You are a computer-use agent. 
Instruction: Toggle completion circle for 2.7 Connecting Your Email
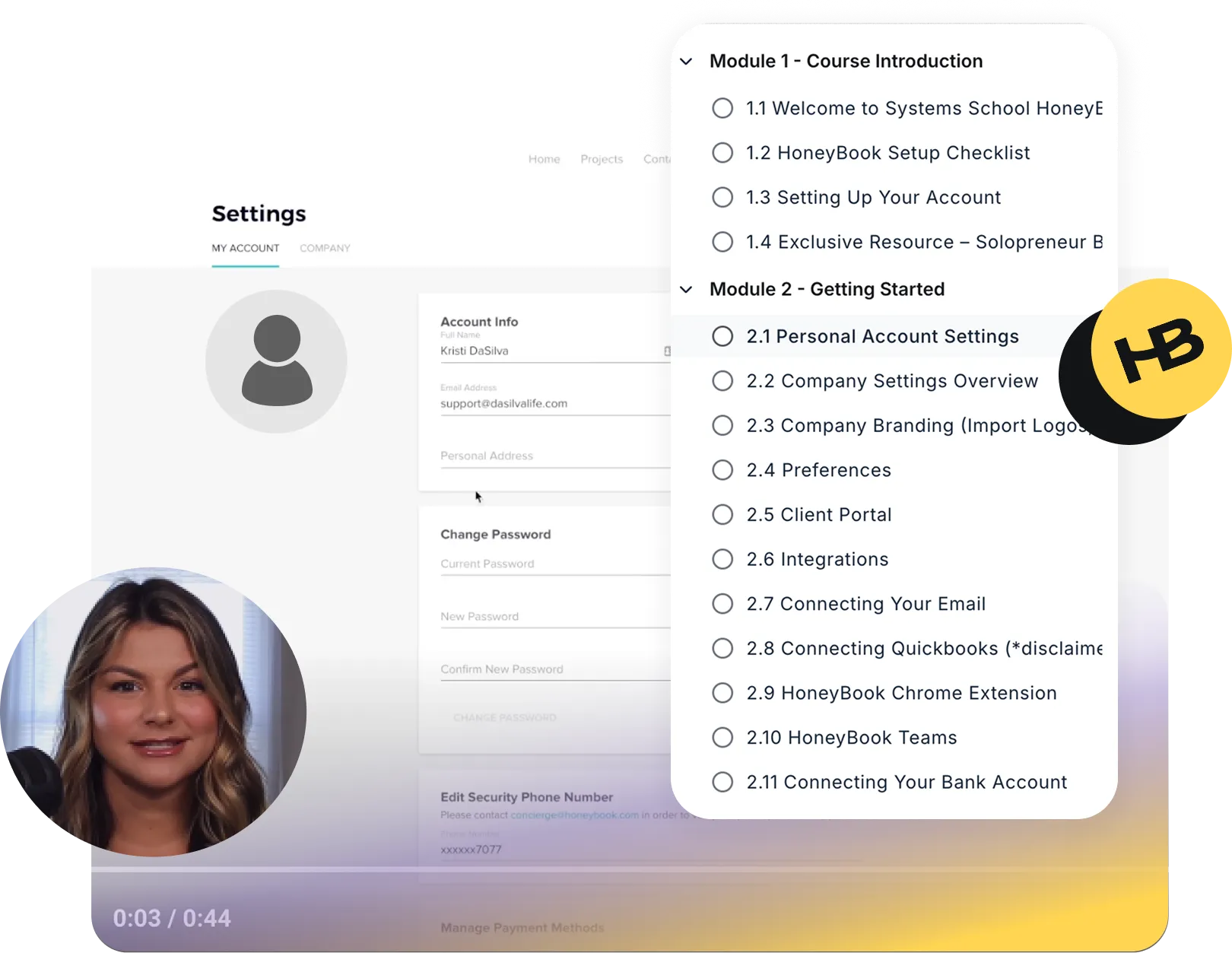pos(722,604)
